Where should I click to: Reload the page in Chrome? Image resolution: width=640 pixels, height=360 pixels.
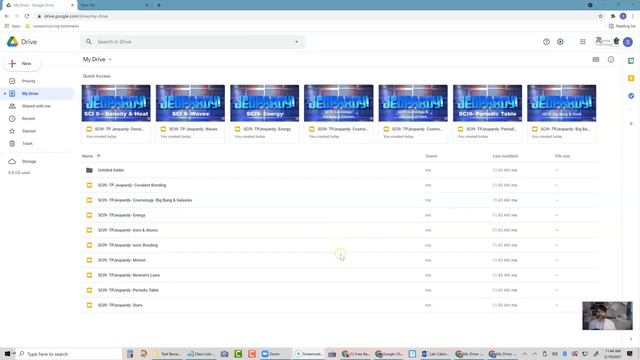27,16
